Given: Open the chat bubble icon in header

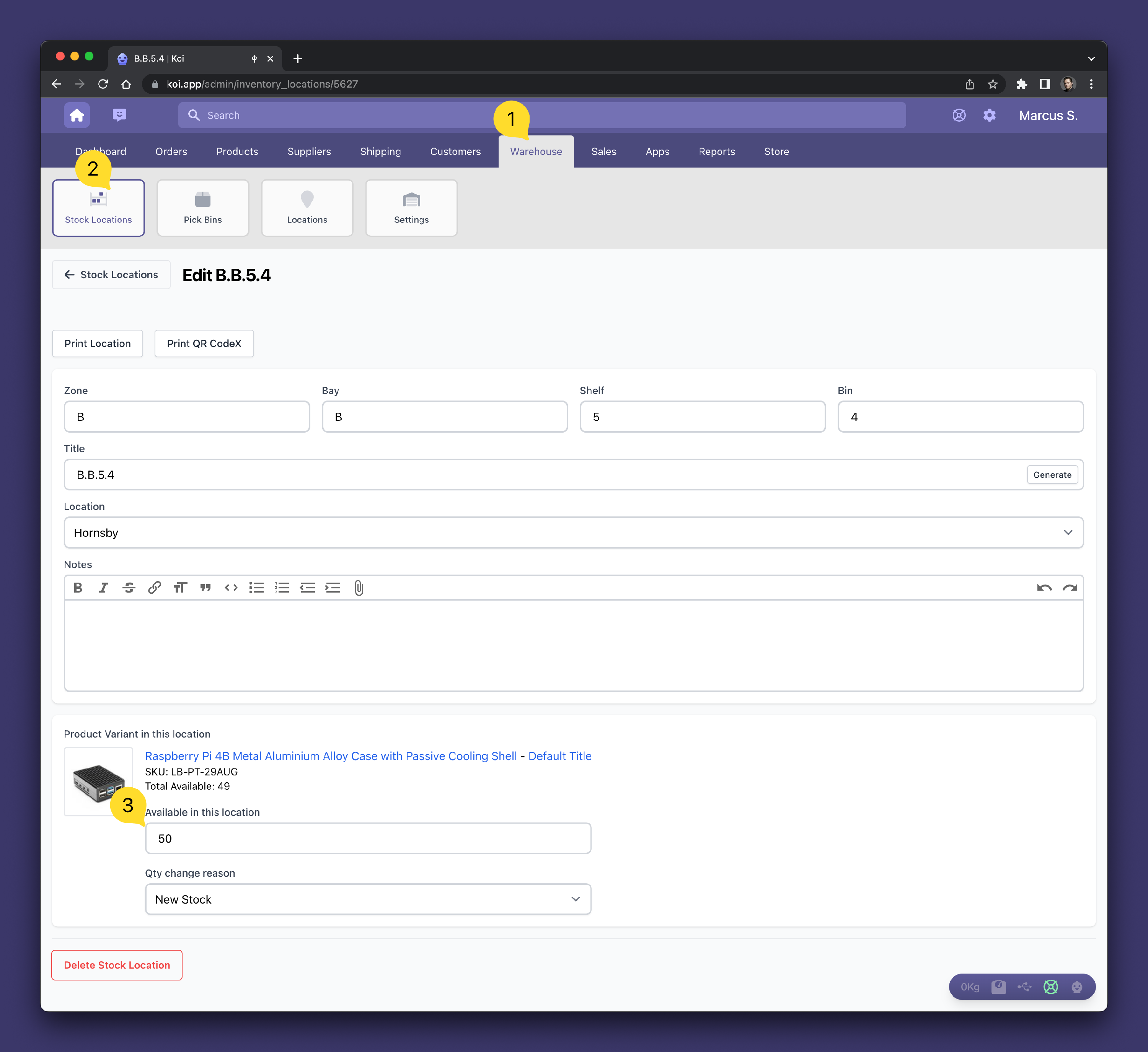Looking at the screenshot, I should pyautogui.click(x=119, y=115).
